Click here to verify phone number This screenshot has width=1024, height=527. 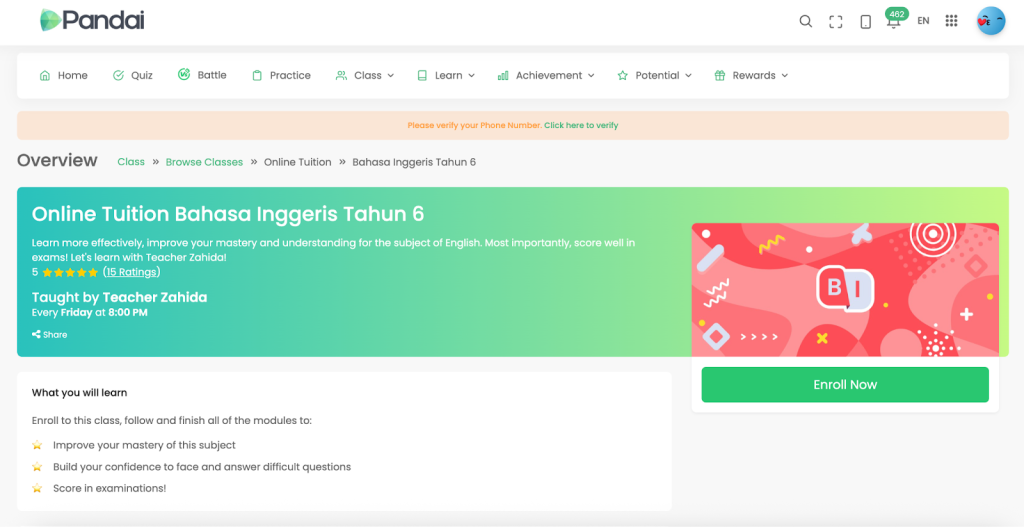(x=581, y=125)
